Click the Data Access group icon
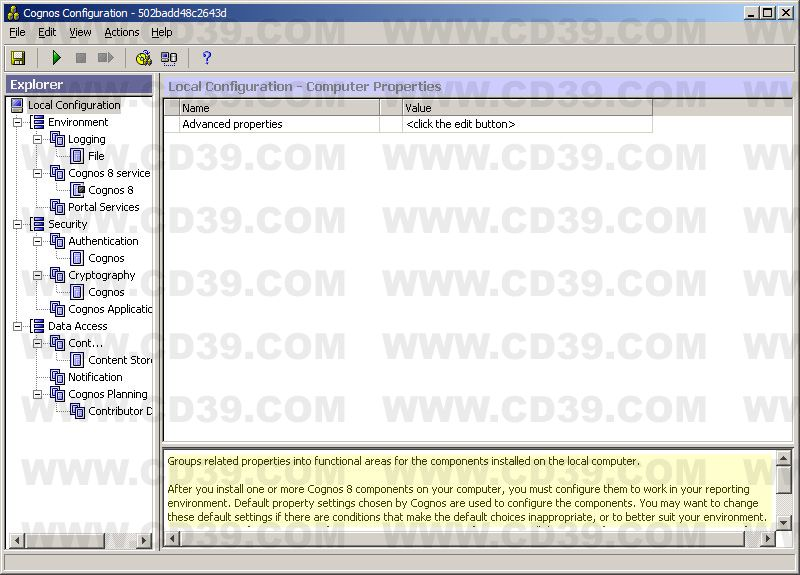This screenshot has width=800, height=575. coord(37,326)
